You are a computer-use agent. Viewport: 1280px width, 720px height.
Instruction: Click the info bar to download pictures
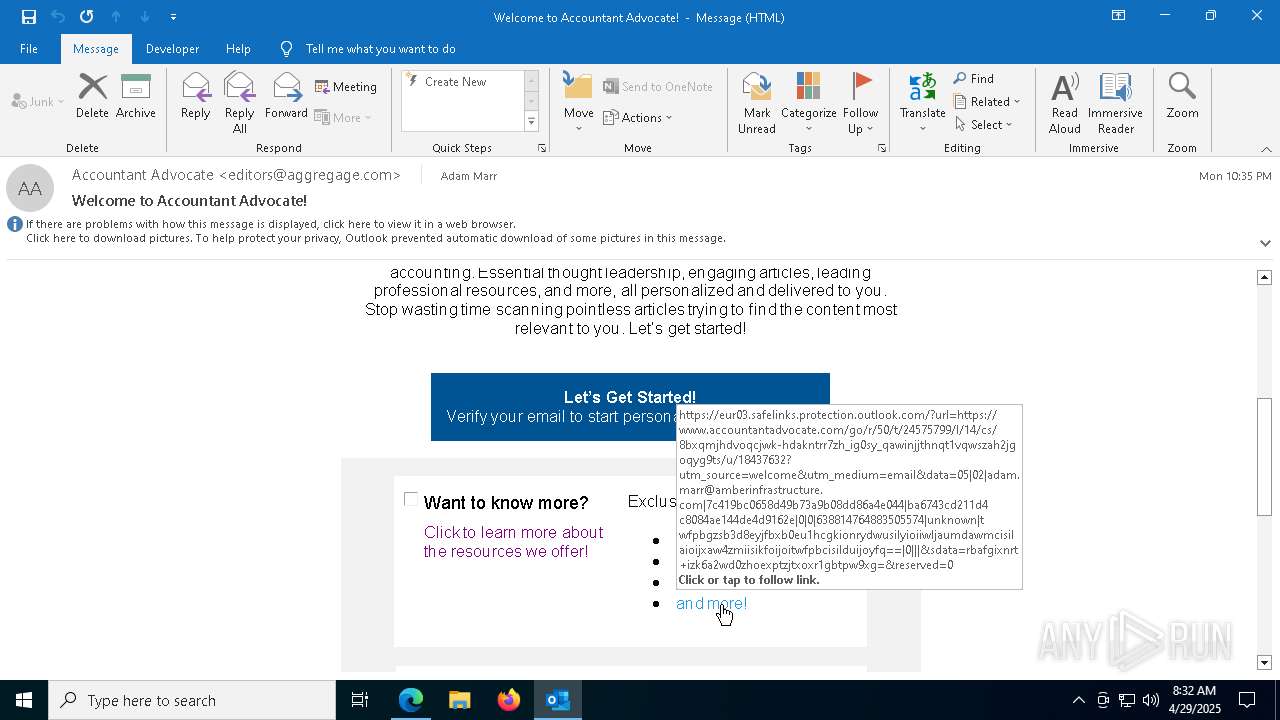(375, 238)
